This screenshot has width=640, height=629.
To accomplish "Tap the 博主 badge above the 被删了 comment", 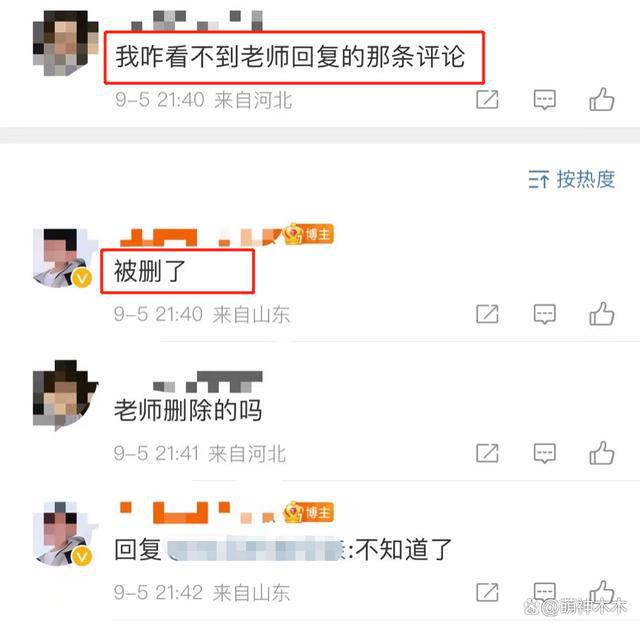I will click(309, 234).
